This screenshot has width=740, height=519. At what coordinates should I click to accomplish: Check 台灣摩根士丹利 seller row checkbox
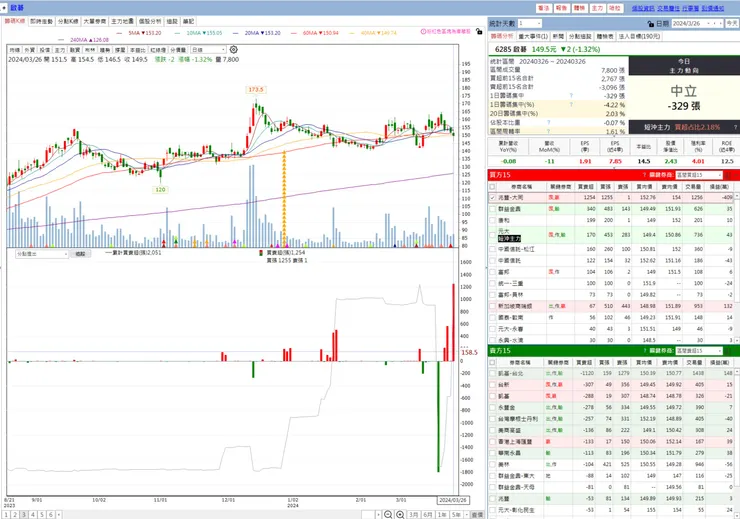pos(493,419)
